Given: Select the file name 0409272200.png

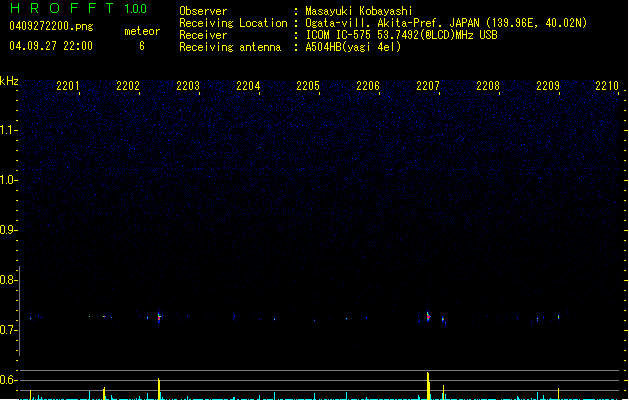Looking at the screenshot, I should pyautogui.click(x=51, y=26).
